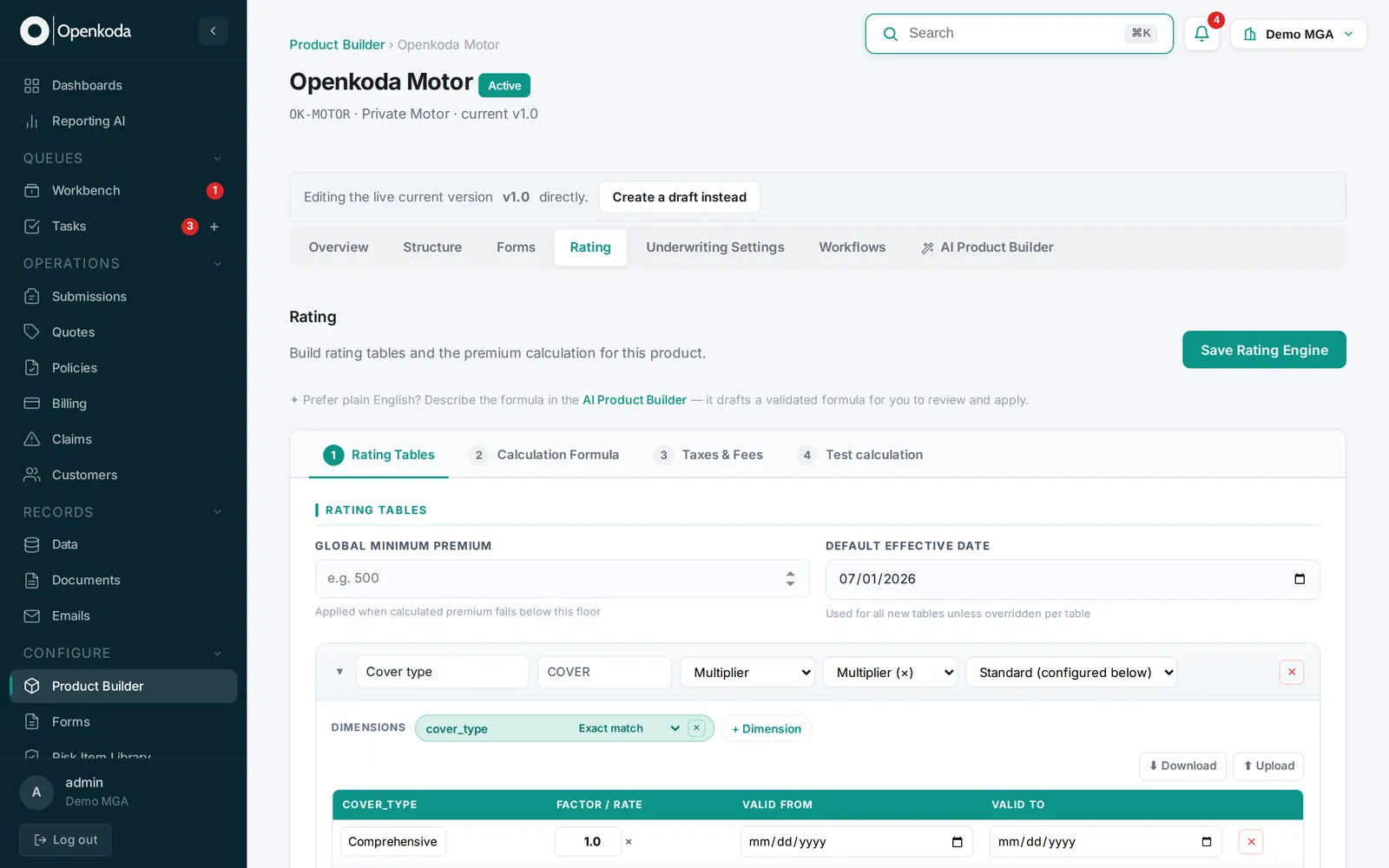Go to step 3 Taxes & Fees
The width and height of the screenshot is (1389, 868).
[x=708, y=455]
